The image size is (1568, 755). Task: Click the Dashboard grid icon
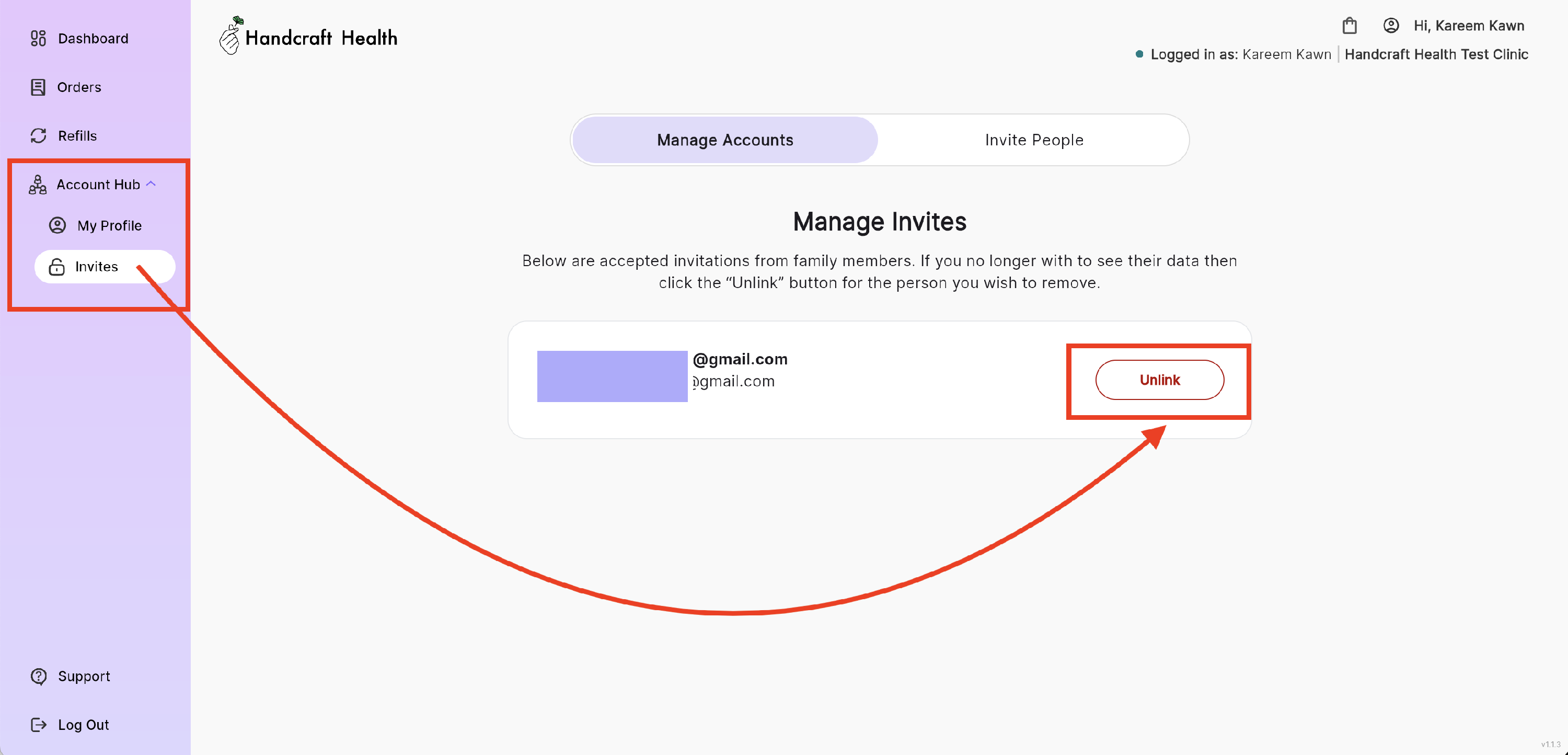[38, 38]
